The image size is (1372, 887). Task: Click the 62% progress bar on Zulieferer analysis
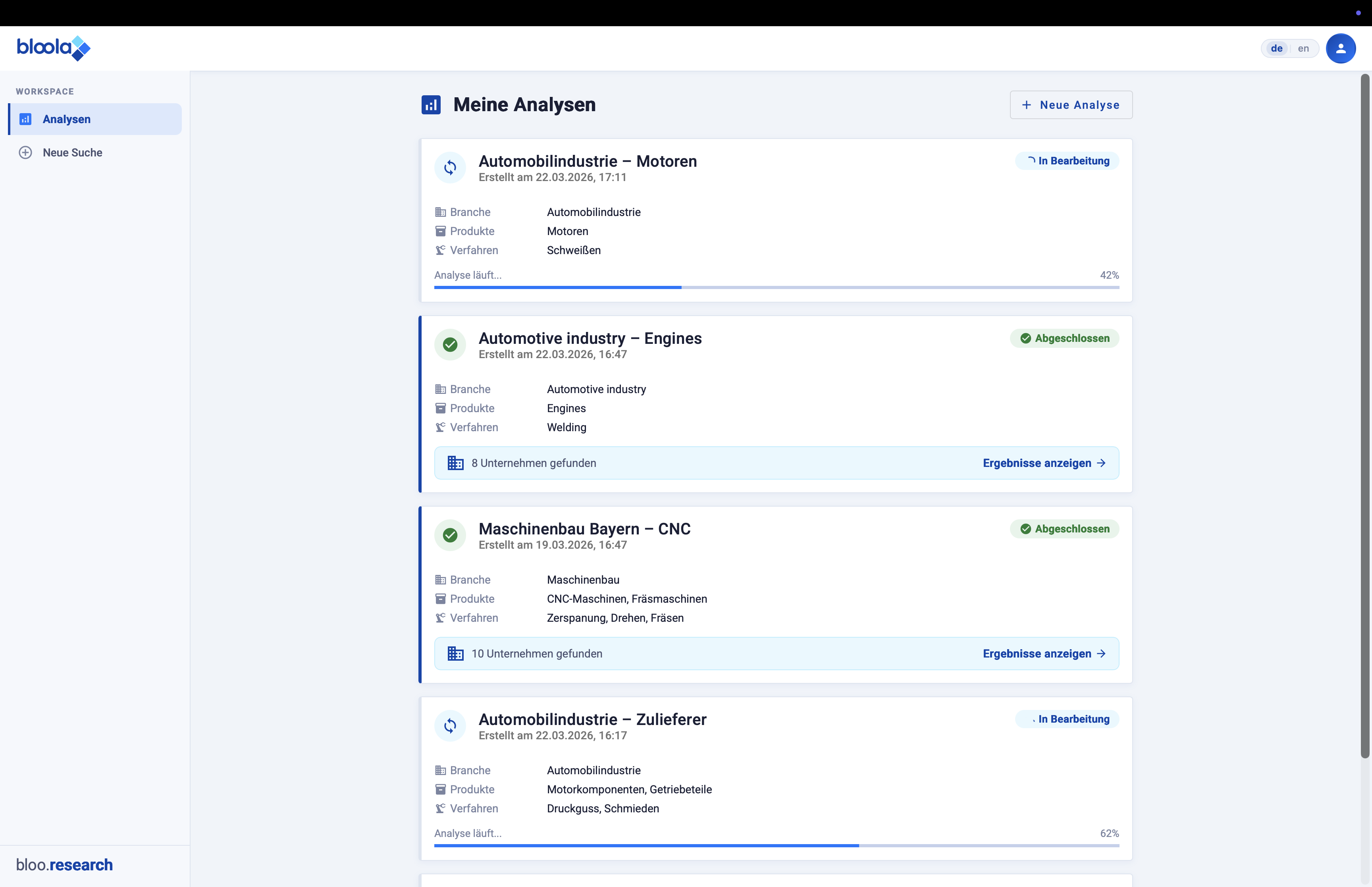tap(776, 845)
